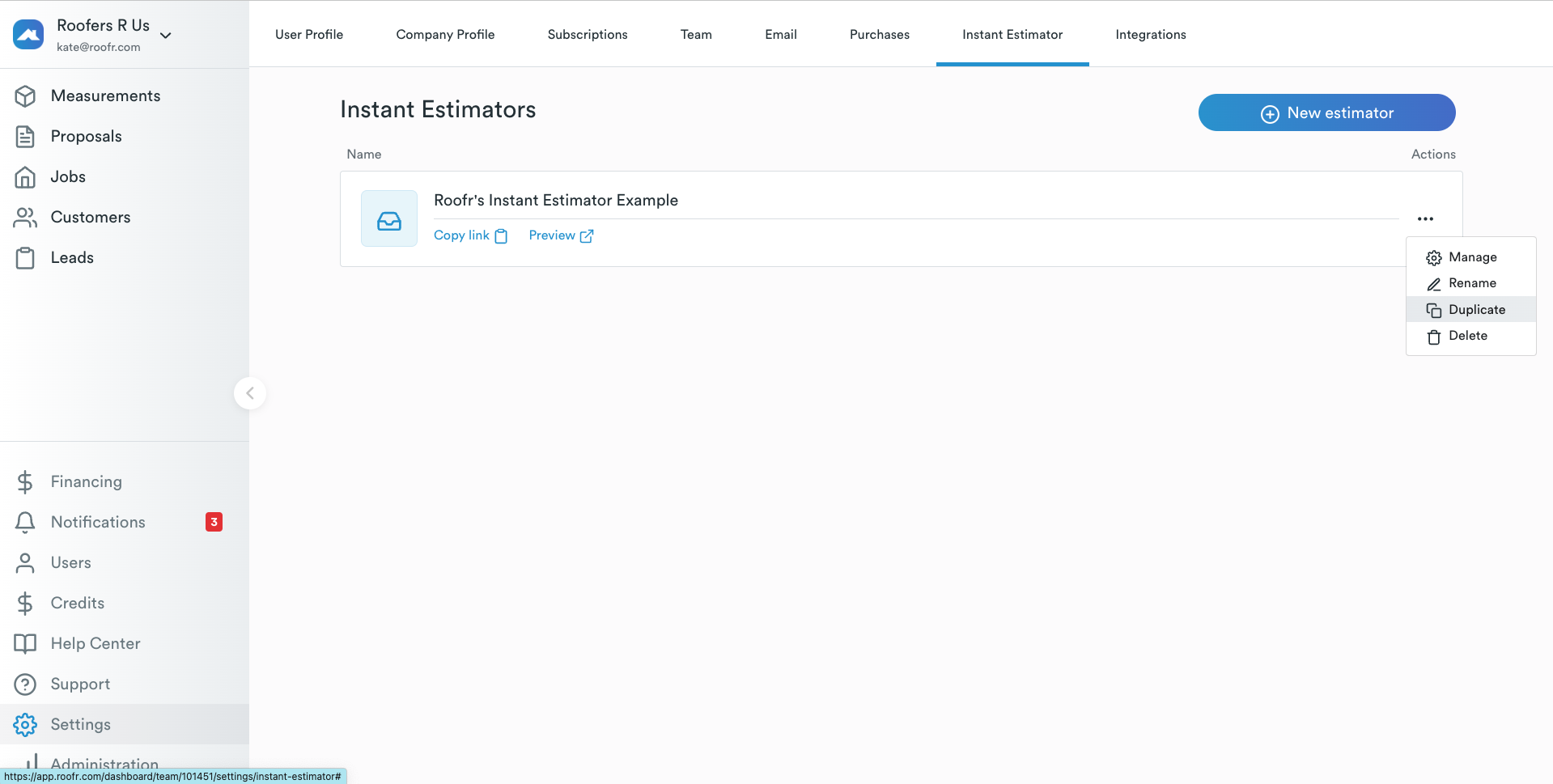Click the Leads clipboard icon
The image size is (1553, 784).
point(25,258)
